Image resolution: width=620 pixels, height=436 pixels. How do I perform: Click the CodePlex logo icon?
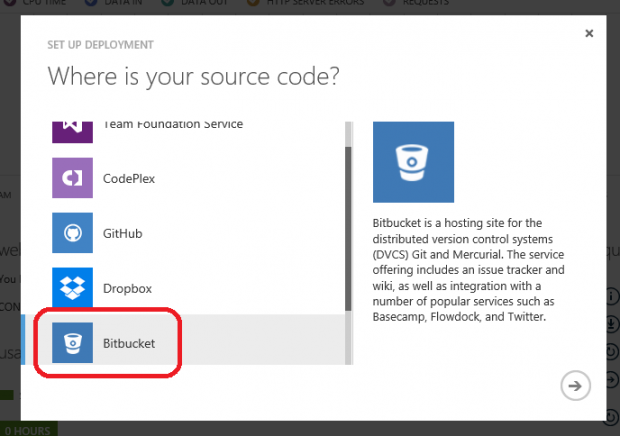[x=72, y=178]
